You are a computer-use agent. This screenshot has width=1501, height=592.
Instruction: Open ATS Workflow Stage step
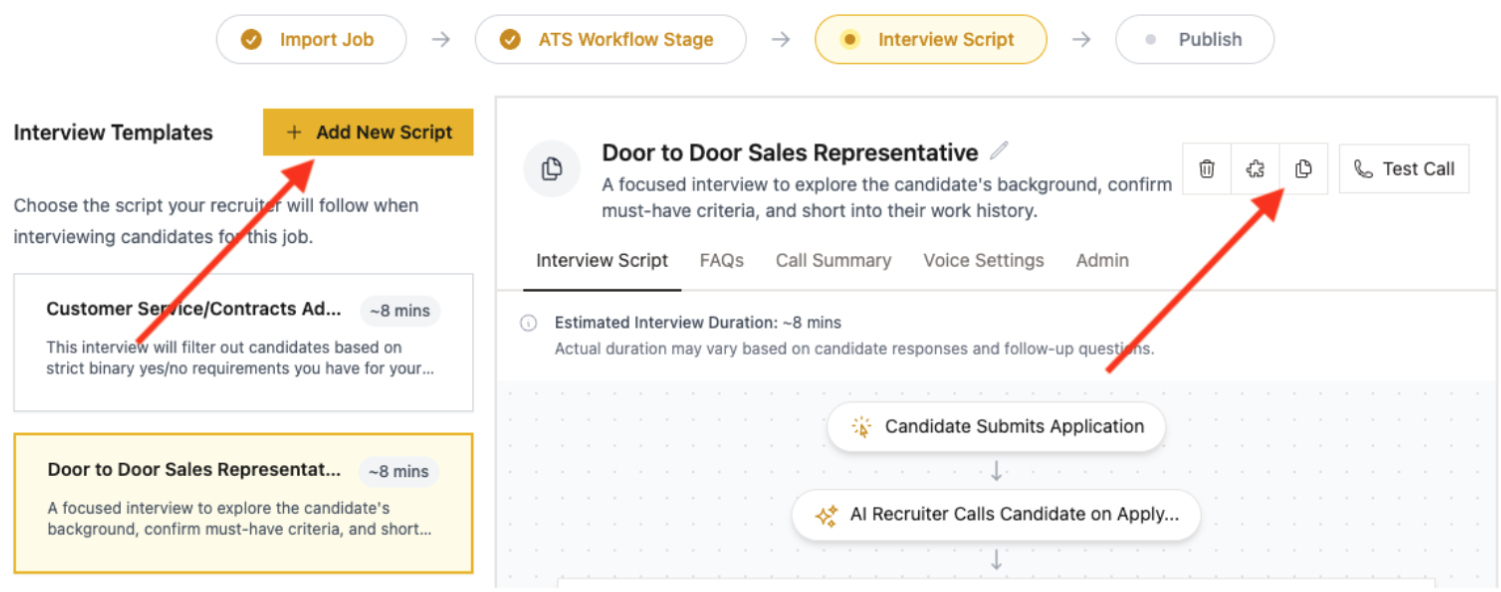(x=610, y=40)
